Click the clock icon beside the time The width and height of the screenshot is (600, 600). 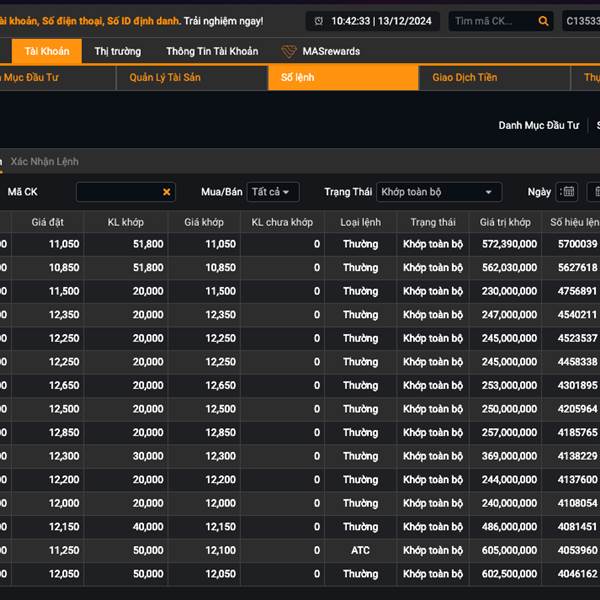point(318,21)
